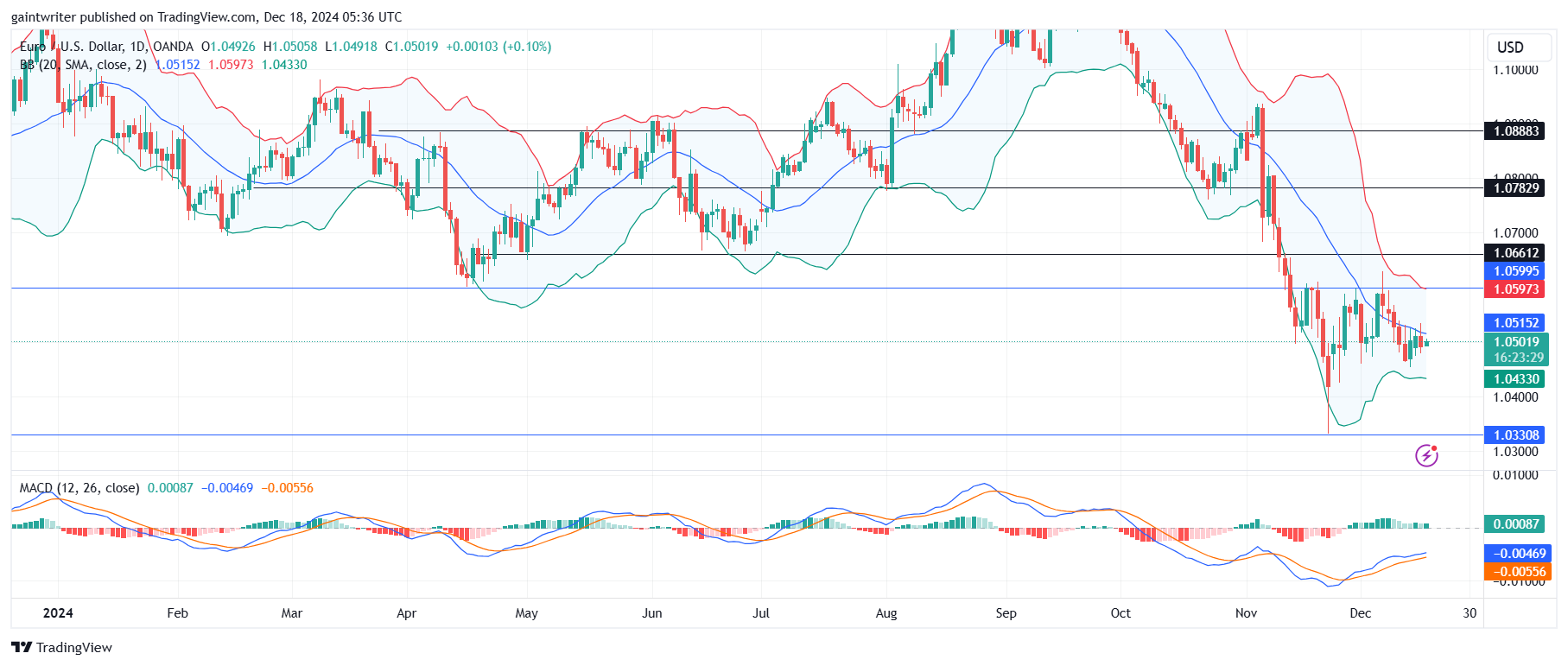Click the signal line −0.00556 value label

click(x=1516, y=571)
